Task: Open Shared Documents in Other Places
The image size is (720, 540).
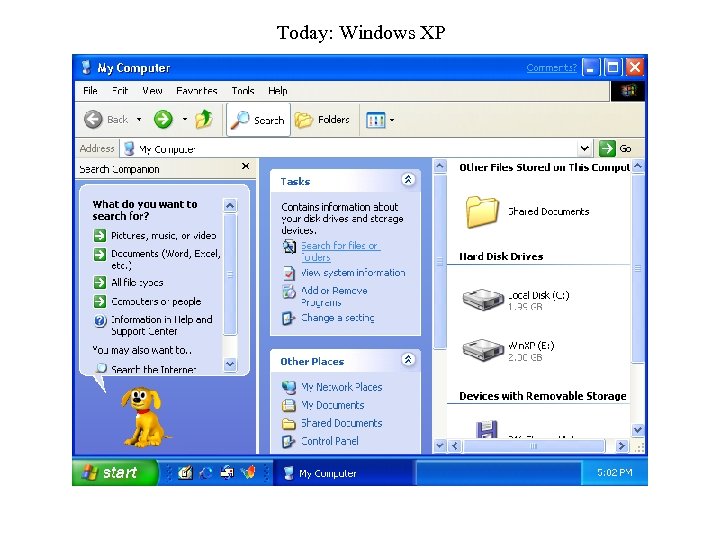Action: [342, 423]
